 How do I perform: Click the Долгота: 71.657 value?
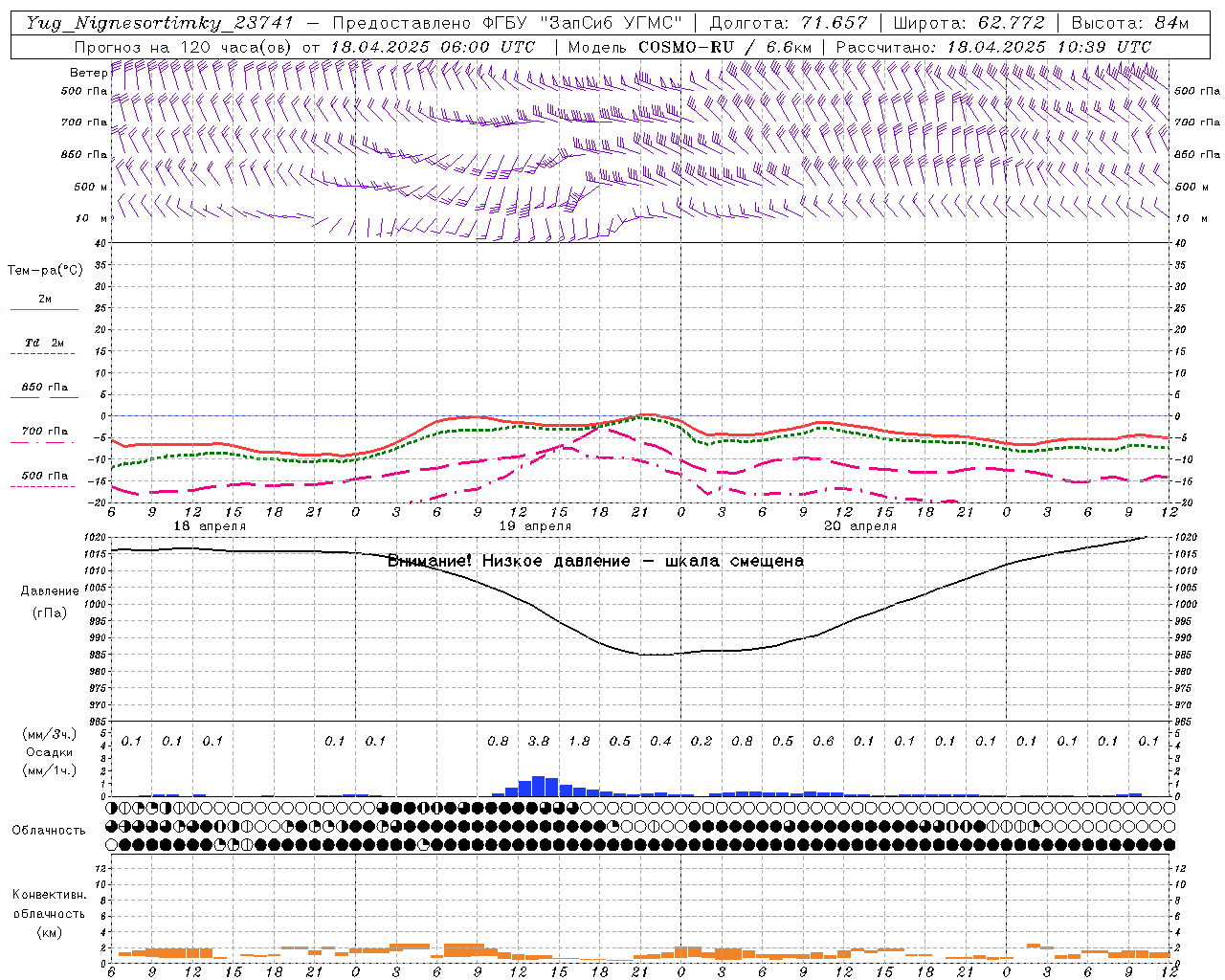pos(789,23)
